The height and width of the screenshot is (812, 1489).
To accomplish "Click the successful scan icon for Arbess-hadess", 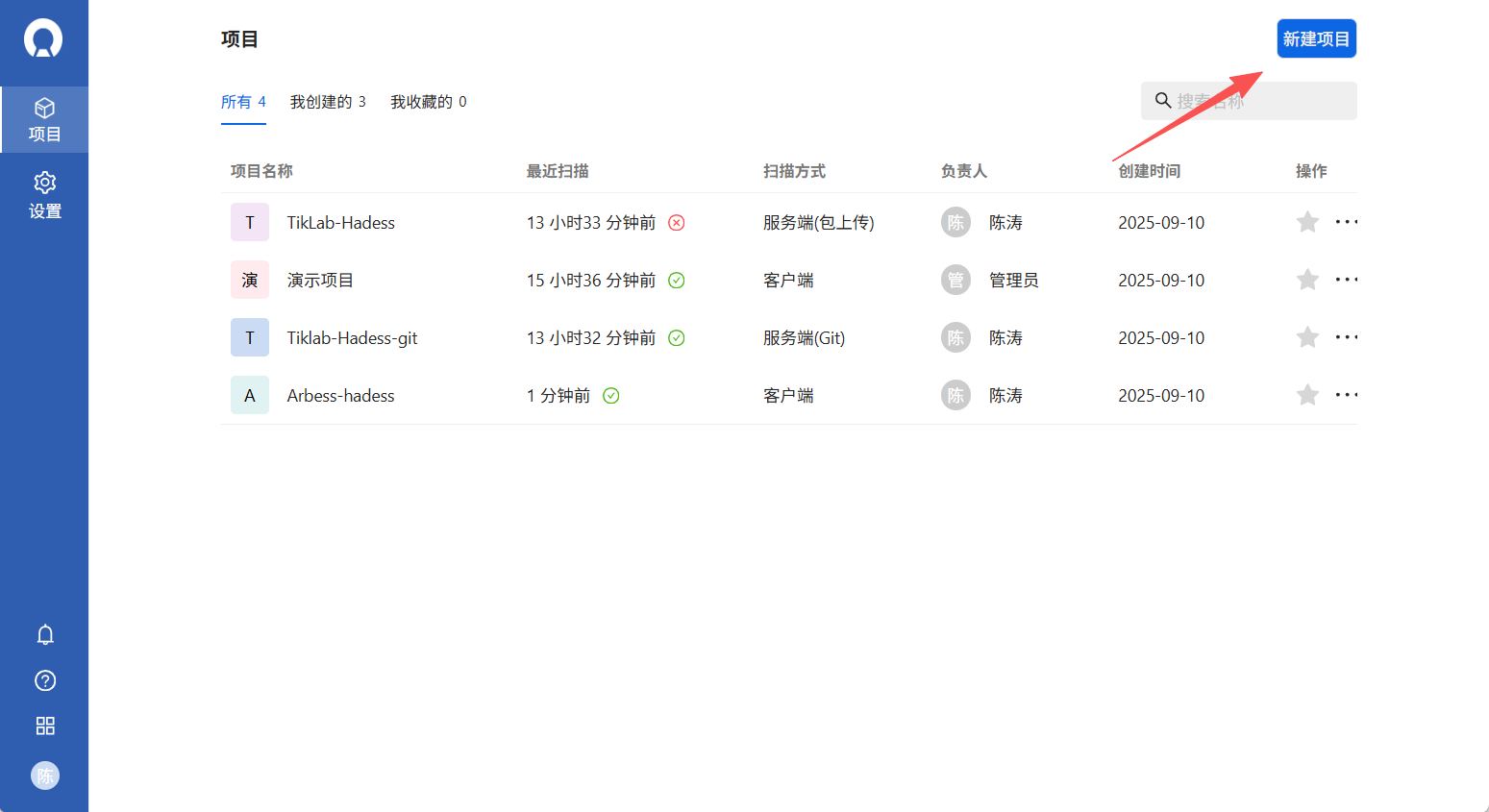I will [611, 396].
